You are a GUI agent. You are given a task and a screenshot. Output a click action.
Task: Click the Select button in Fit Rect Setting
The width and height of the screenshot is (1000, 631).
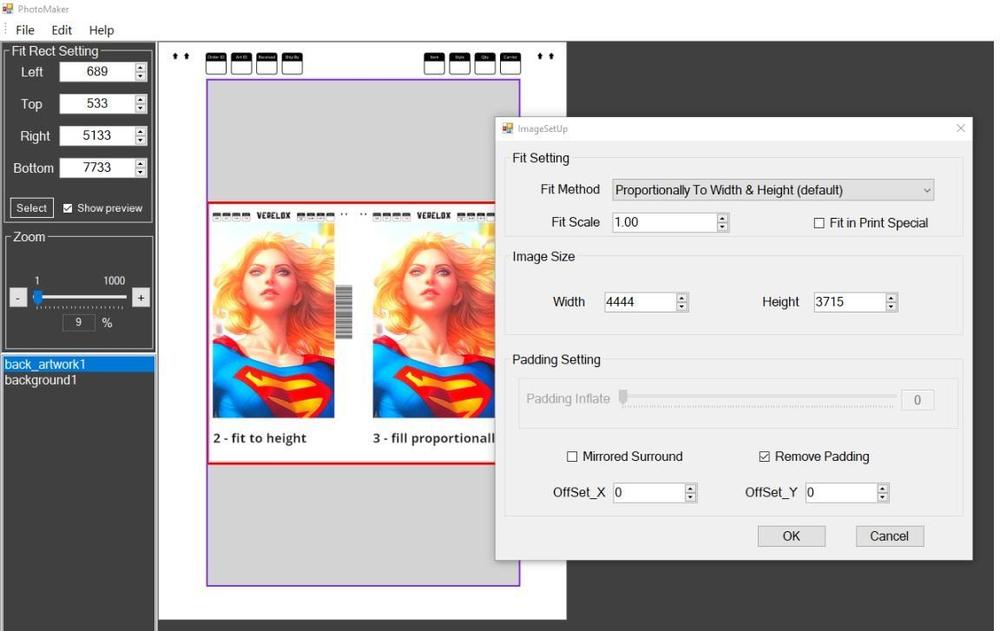coord(31,208)
